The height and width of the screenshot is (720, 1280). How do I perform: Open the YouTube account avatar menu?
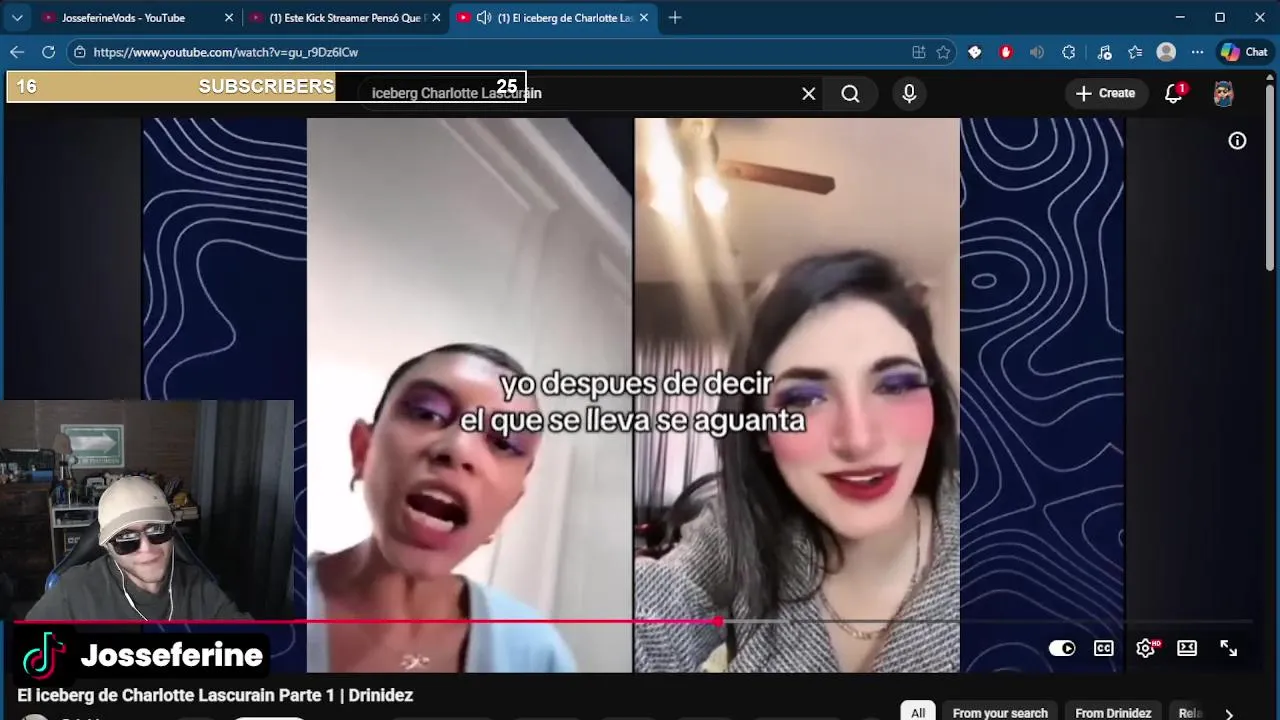[1223, 94]
